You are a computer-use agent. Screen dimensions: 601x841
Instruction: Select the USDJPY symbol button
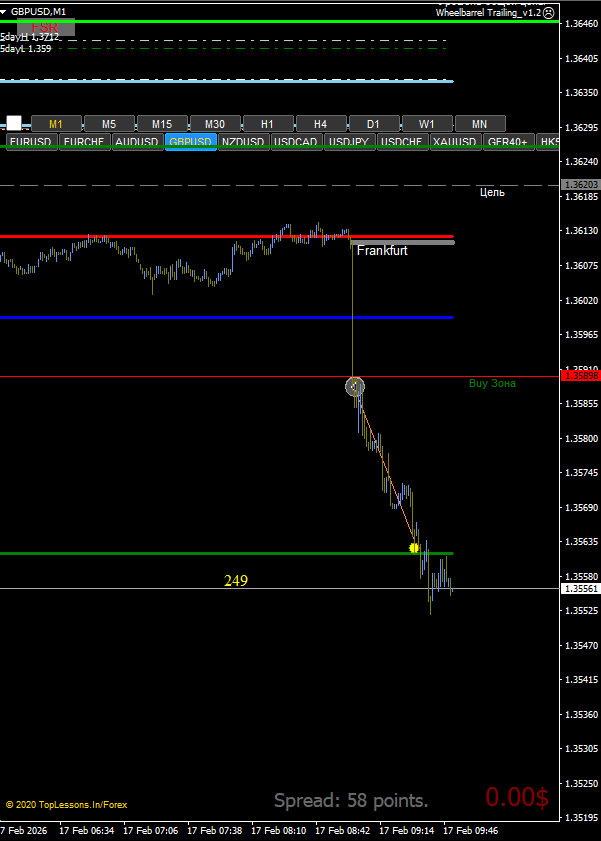tap(349, 142)
